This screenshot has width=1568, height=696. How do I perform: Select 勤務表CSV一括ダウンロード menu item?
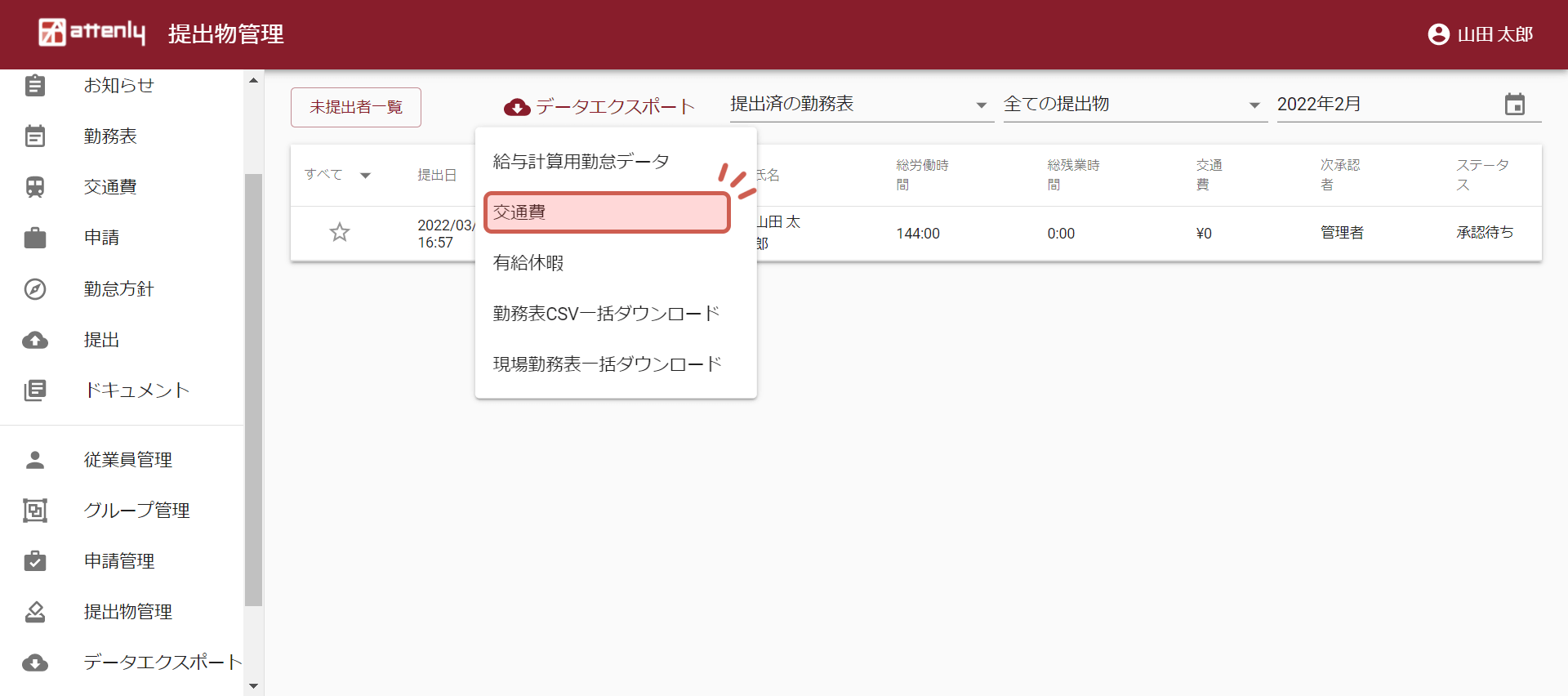[606, 314]
